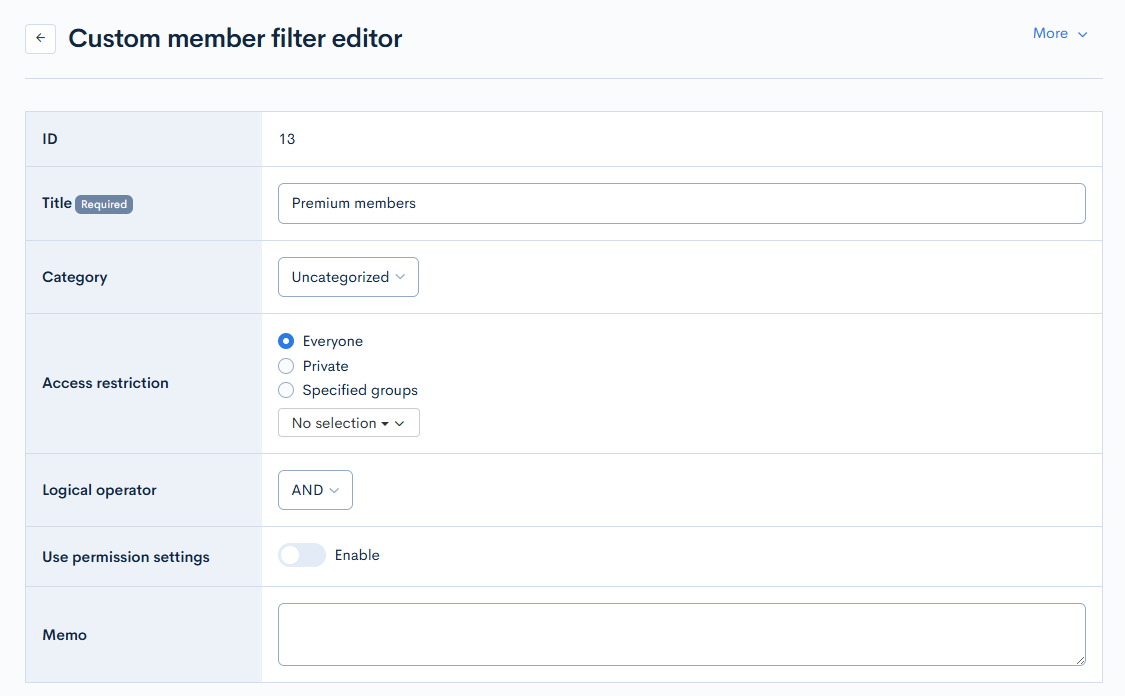Expand the No selection groups dropdown
The image size is (1125, 696).
pos(348,423)
